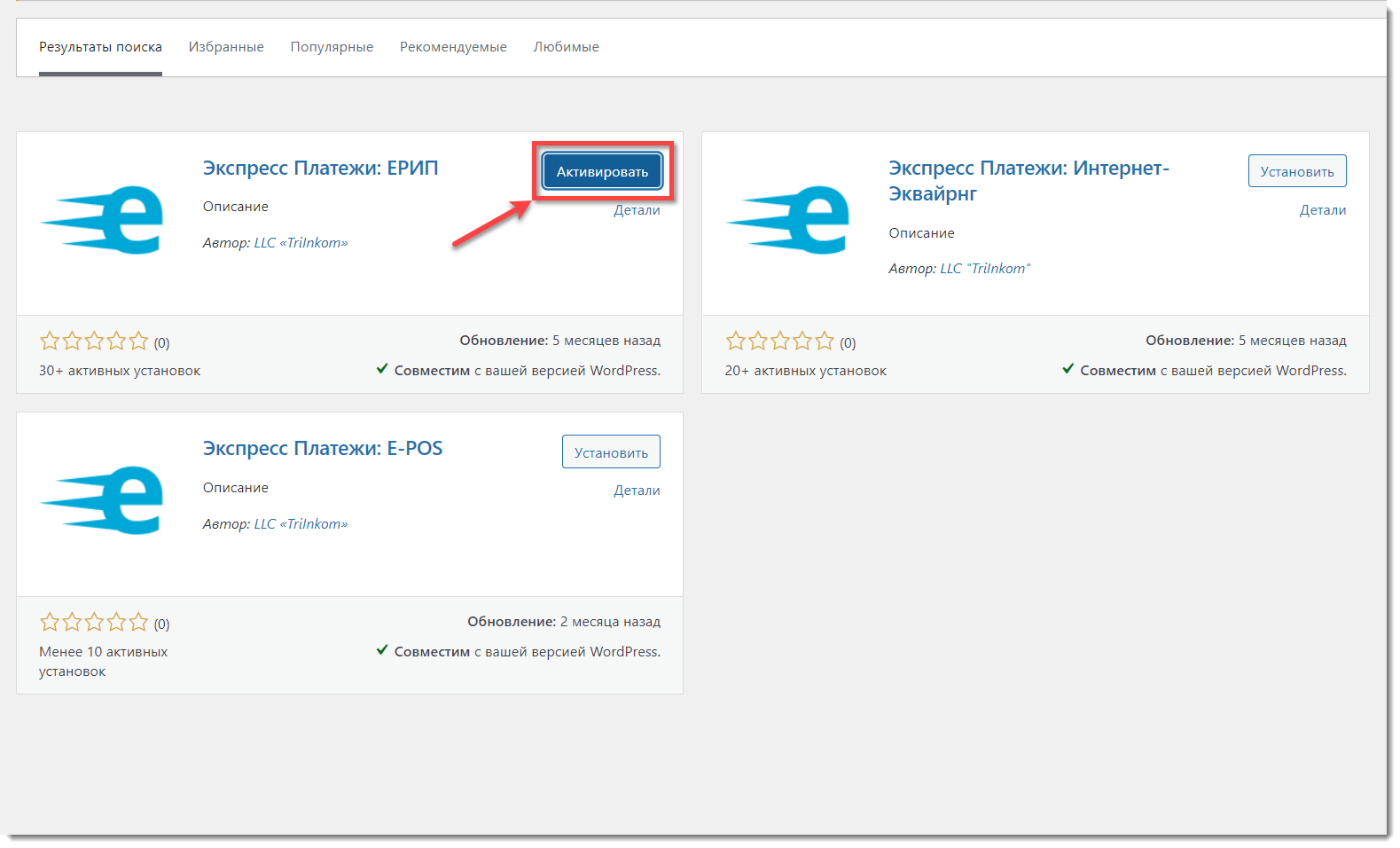Viewport: 1400px width, 848px height.
Task: Select "Обновление: 2 месяца назад" in E-POS card
Action: 564,622
